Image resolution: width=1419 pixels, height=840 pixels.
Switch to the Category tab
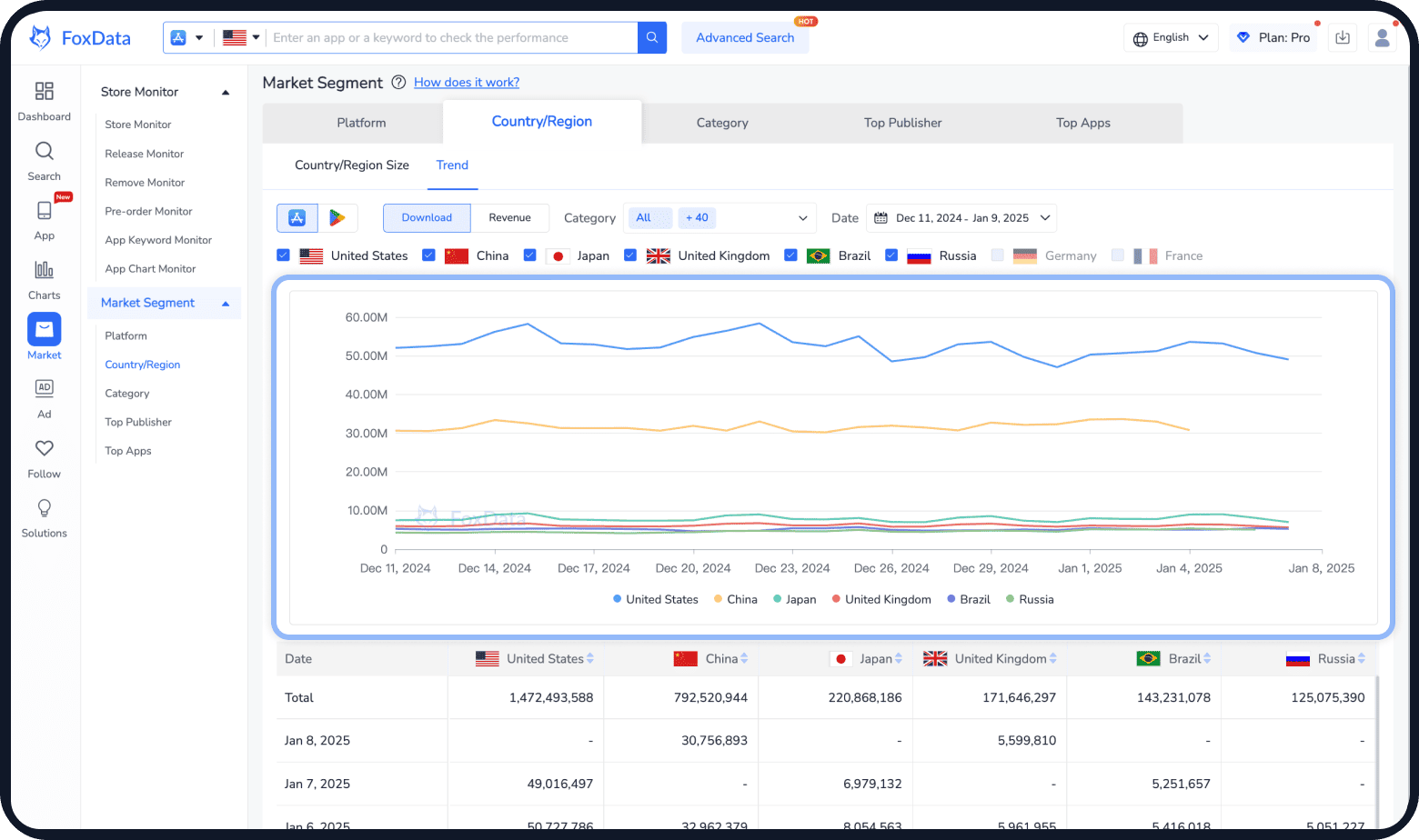[722, 123]
